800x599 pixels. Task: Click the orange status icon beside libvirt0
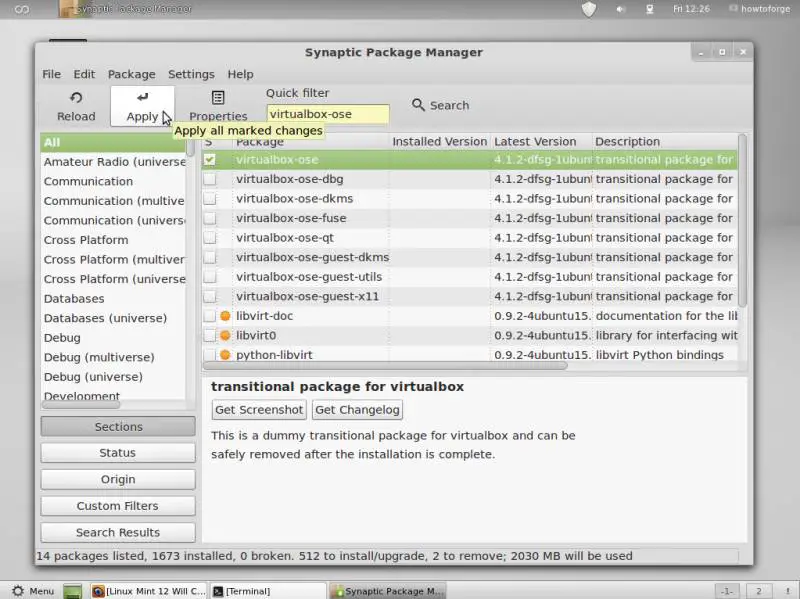click(225, 335)
